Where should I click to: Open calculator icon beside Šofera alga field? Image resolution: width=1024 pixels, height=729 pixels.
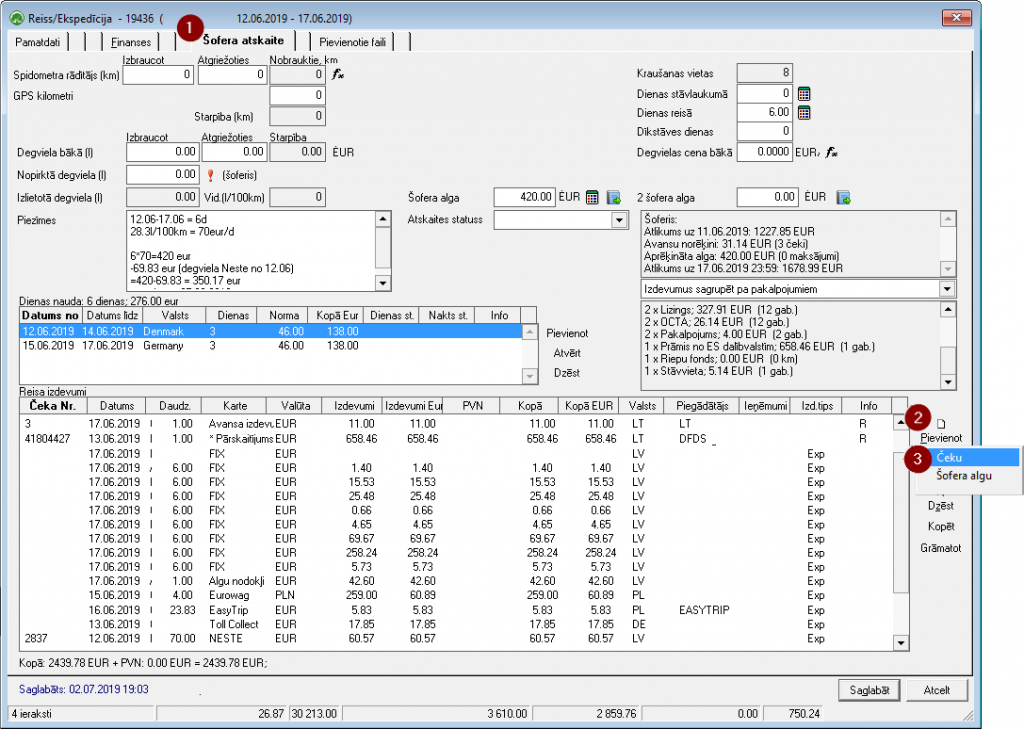pos(592,197)
